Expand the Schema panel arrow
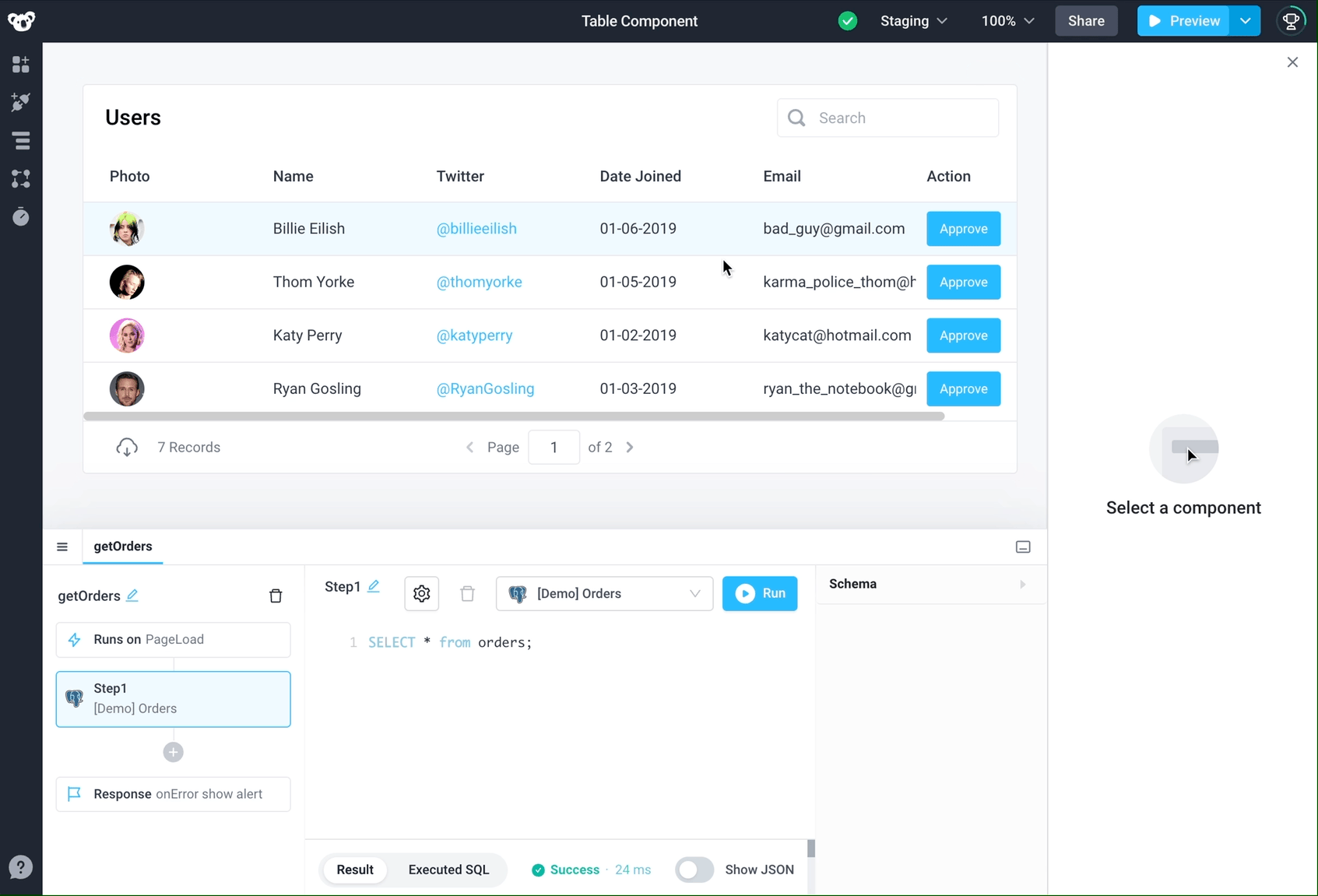This screenshot has height=896, width=1318. 1022,585
